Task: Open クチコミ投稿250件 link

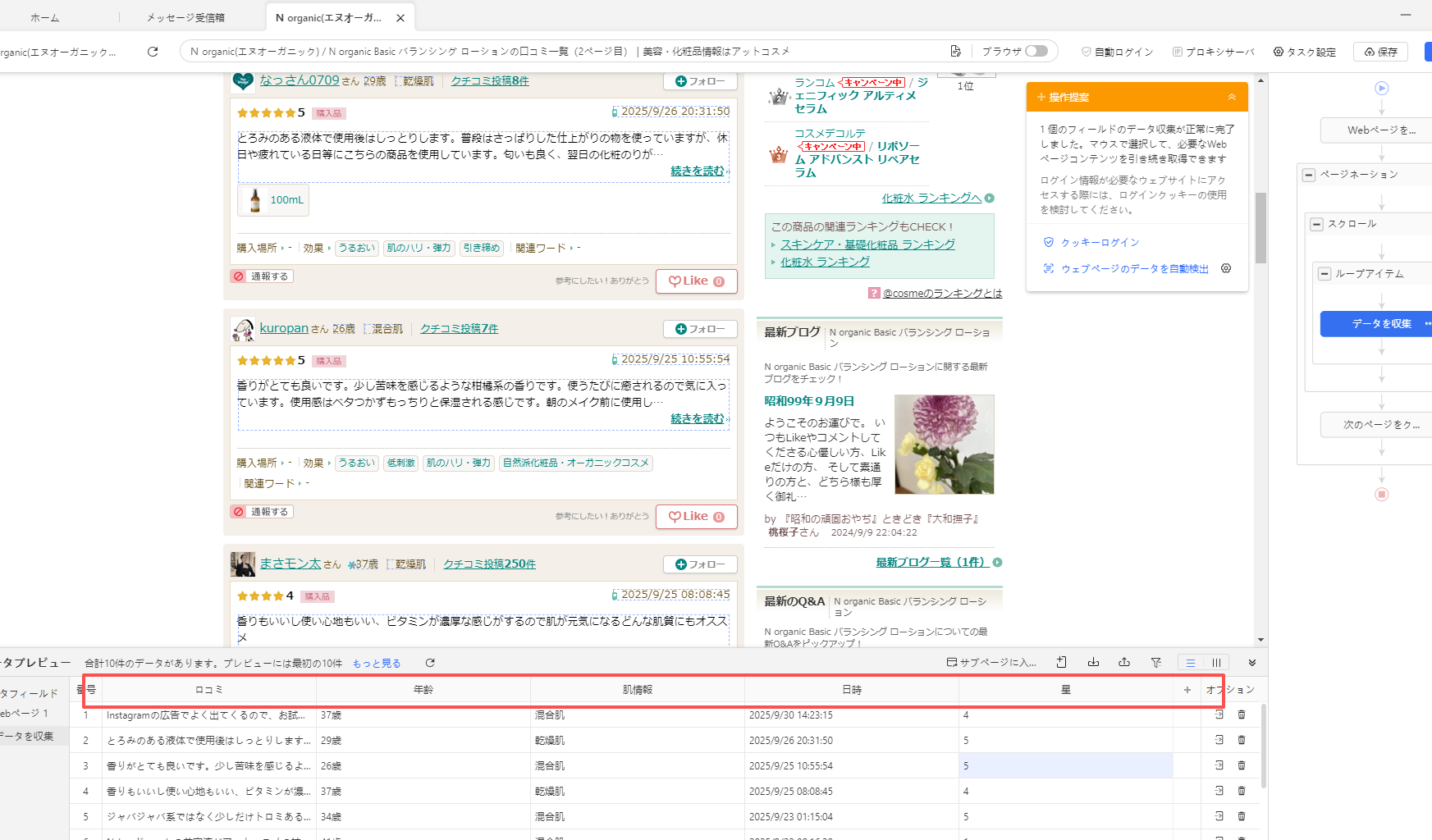Action: click(490, 564)
